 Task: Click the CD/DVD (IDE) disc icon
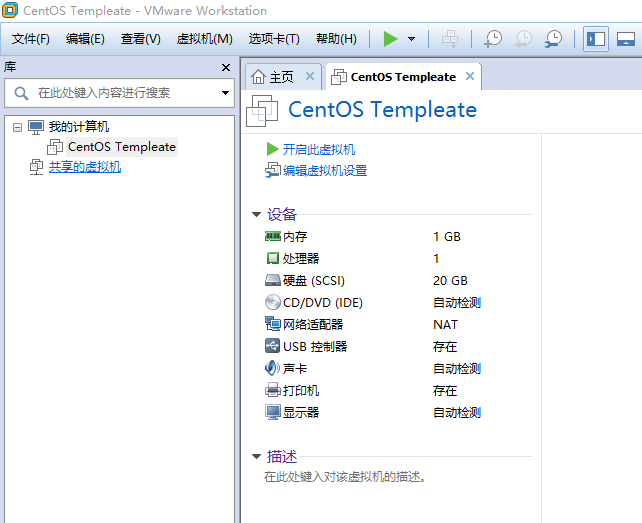[x=273, y=302]
